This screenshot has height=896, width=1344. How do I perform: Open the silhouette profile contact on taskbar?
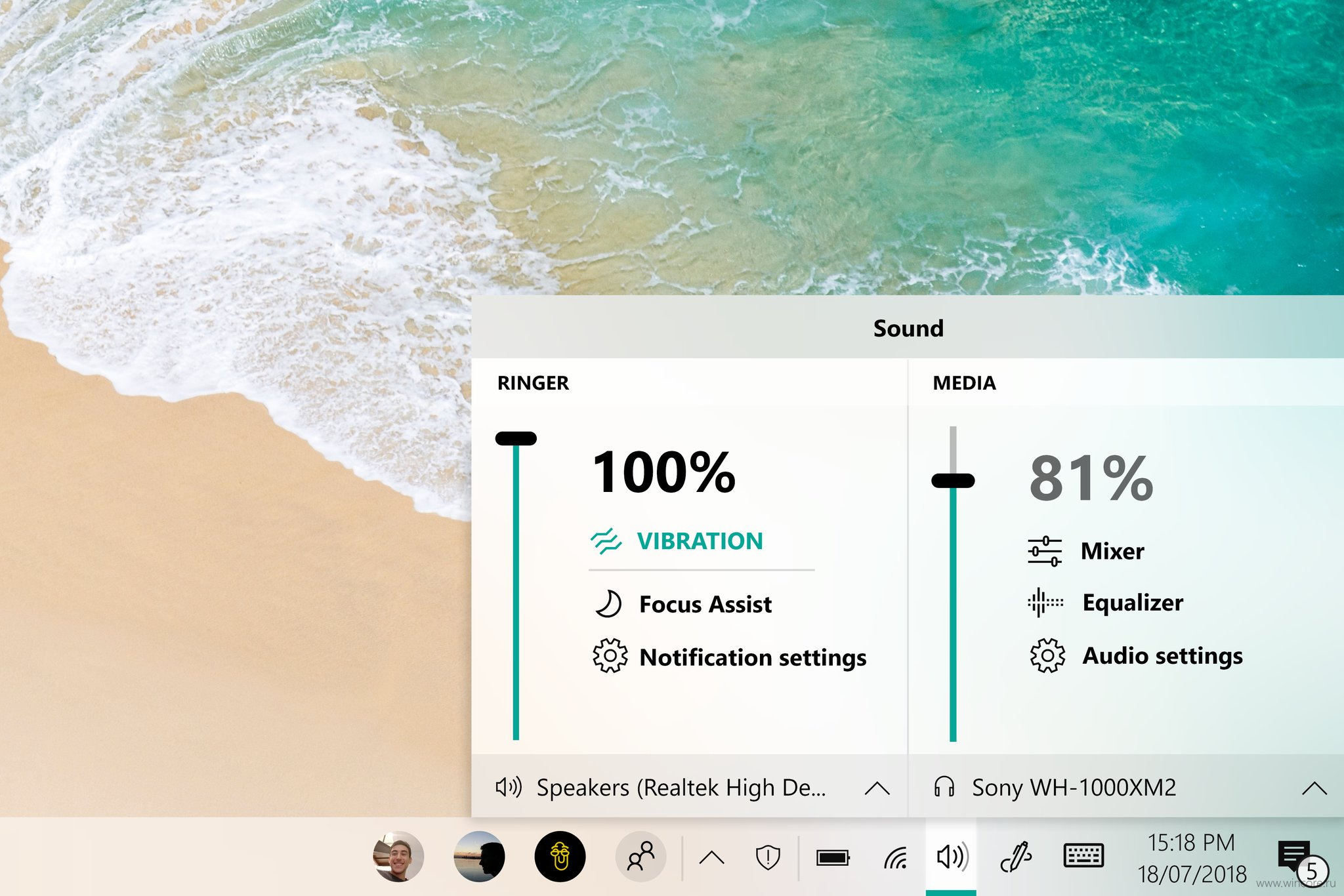(479, 857)
